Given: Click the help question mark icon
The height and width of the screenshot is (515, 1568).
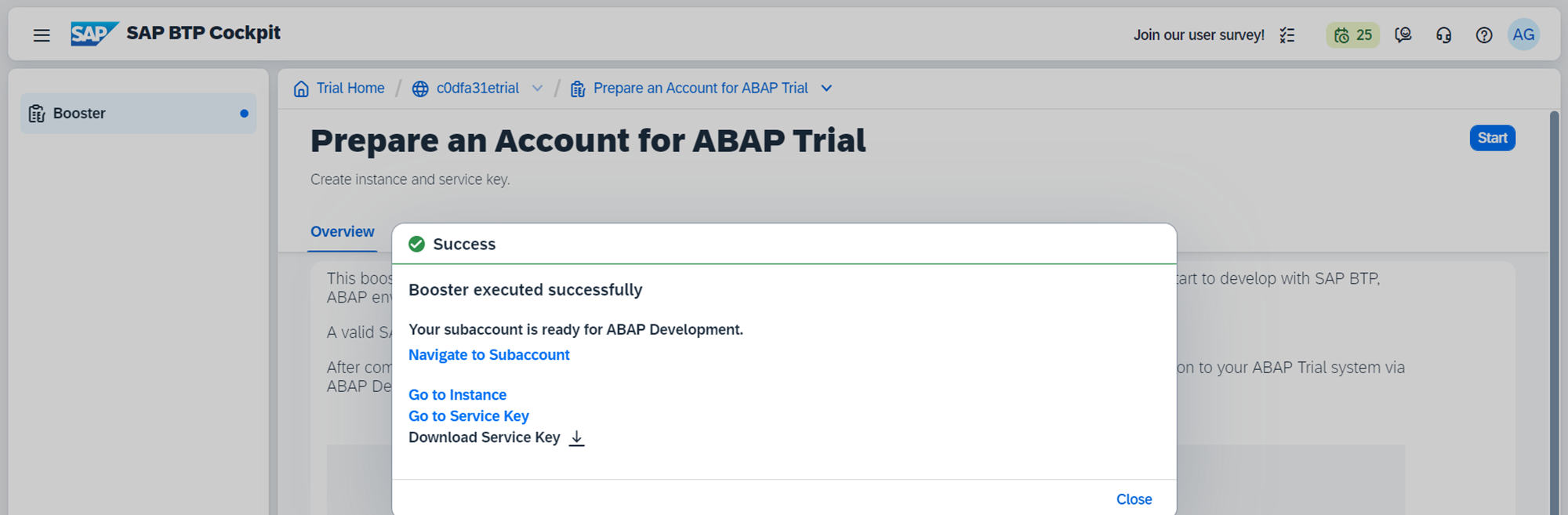Looking at the screenshot, I should click(x=1483, y=35).
